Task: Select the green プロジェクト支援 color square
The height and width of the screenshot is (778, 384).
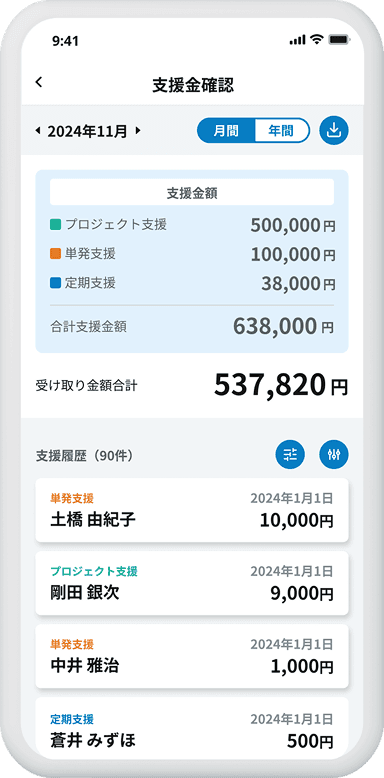Action: (x=56, y=225)
